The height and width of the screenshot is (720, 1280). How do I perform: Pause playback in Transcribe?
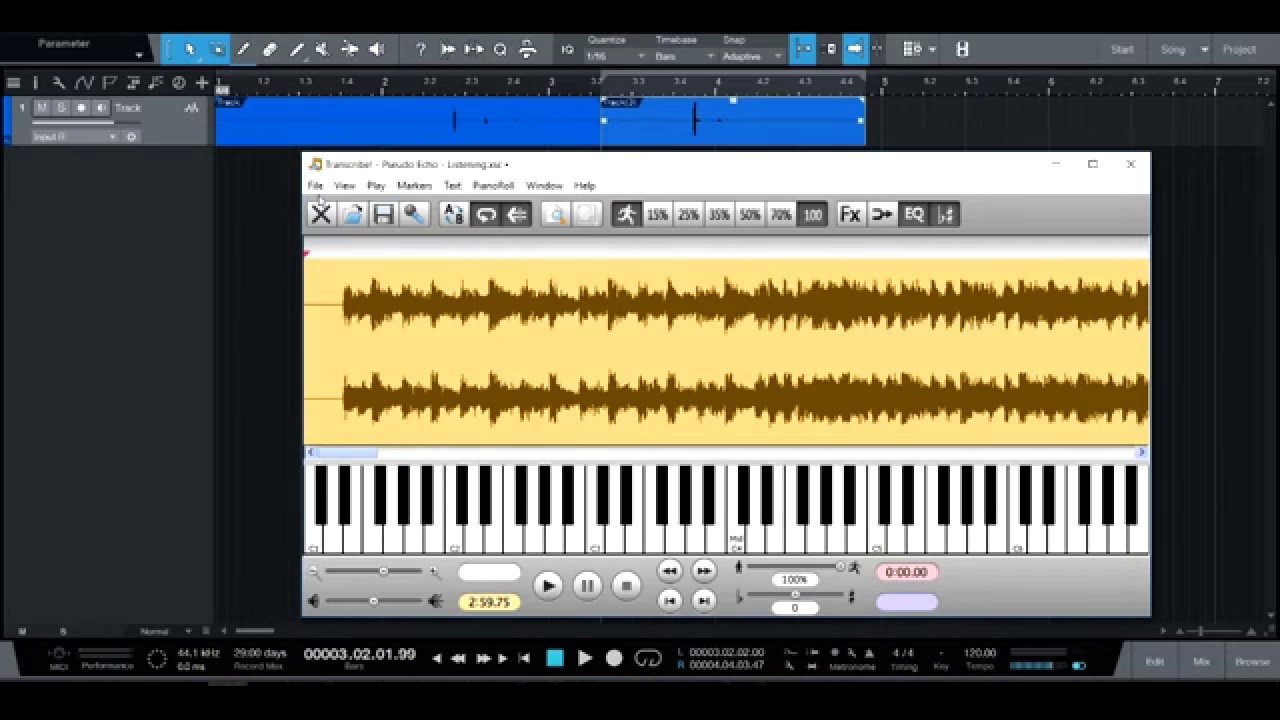tap(587, 586)
